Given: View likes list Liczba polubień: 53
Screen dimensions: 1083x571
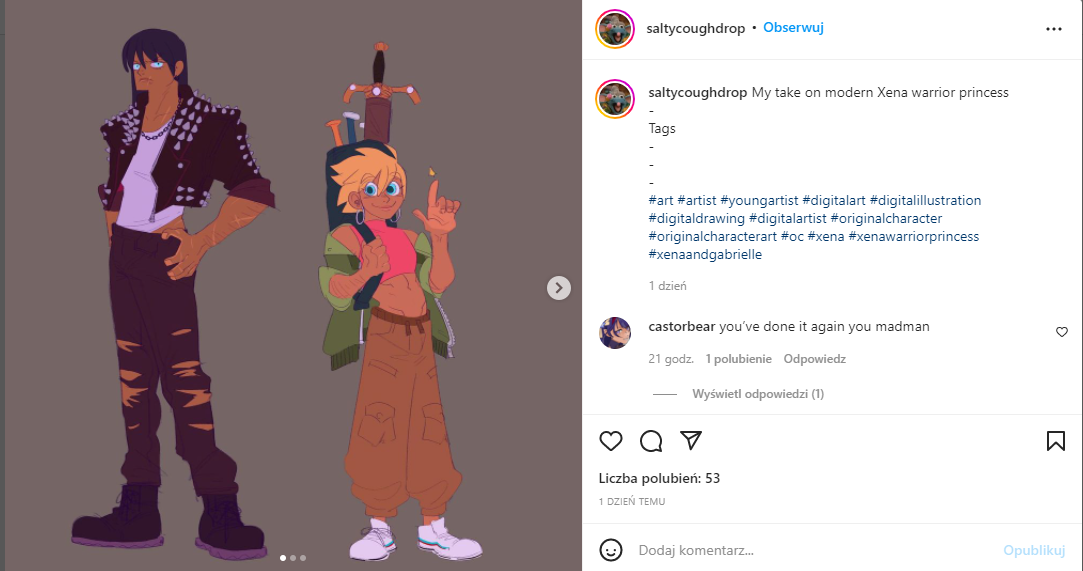Looking at the screenshot, I should 659,478.
